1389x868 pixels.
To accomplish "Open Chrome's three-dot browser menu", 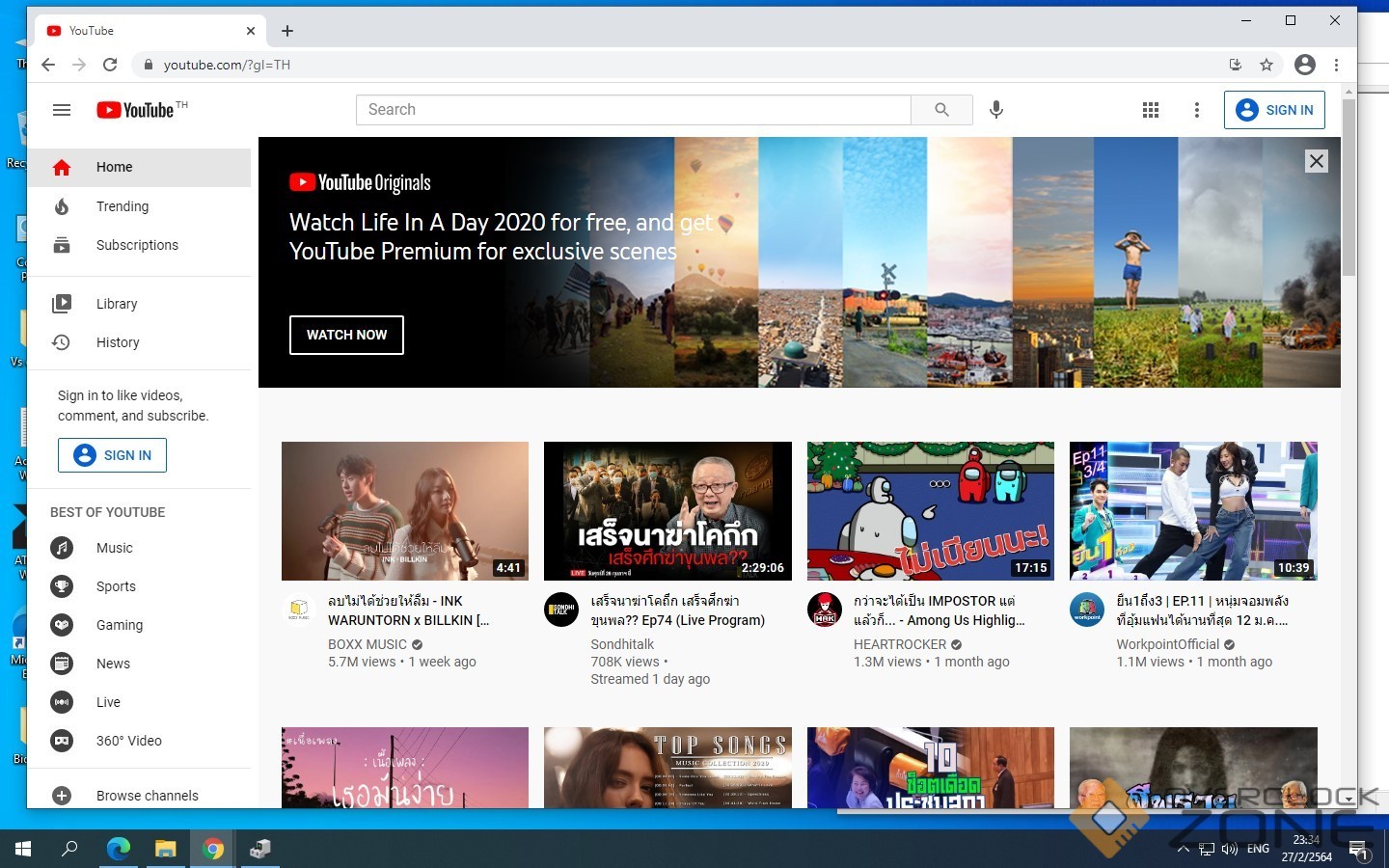I will pyautogui.click(x=1336, y=65).
